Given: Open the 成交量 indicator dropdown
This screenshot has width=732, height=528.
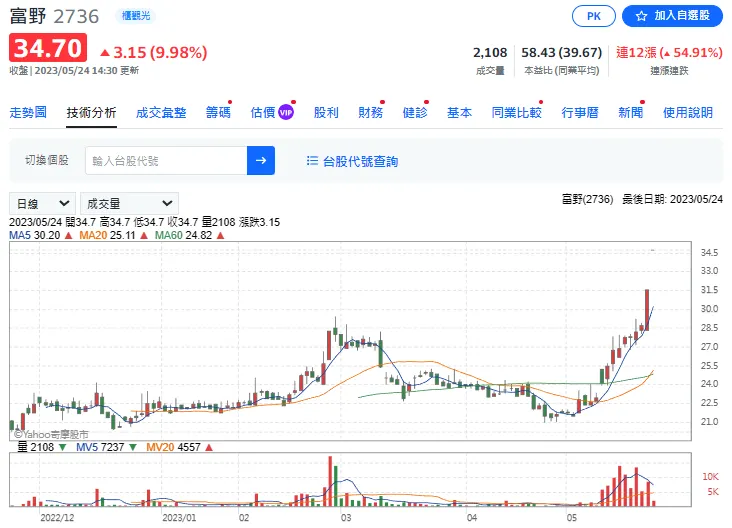Looking at the screenshot, I should [x=129, y=204].
